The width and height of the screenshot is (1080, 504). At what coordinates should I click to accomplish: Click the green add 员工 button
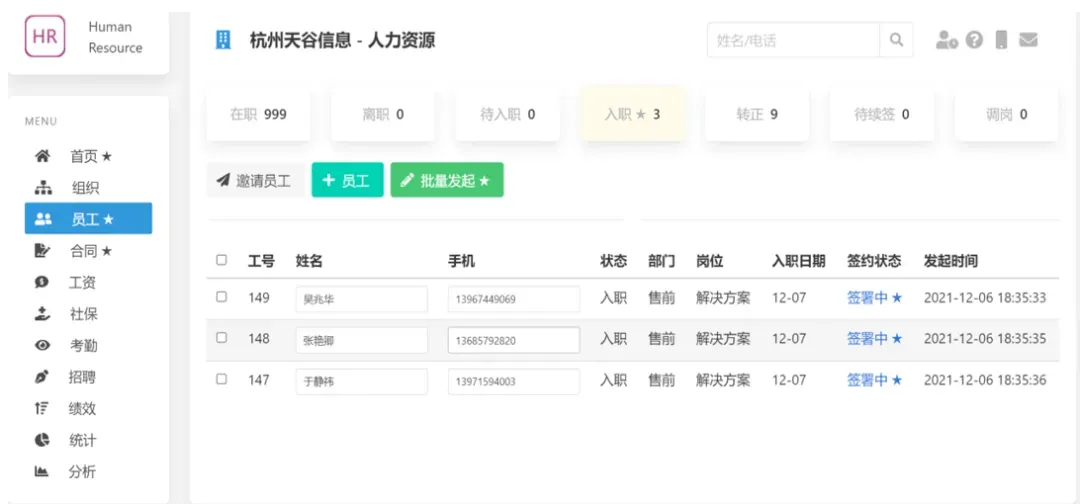tap(347, 180)
